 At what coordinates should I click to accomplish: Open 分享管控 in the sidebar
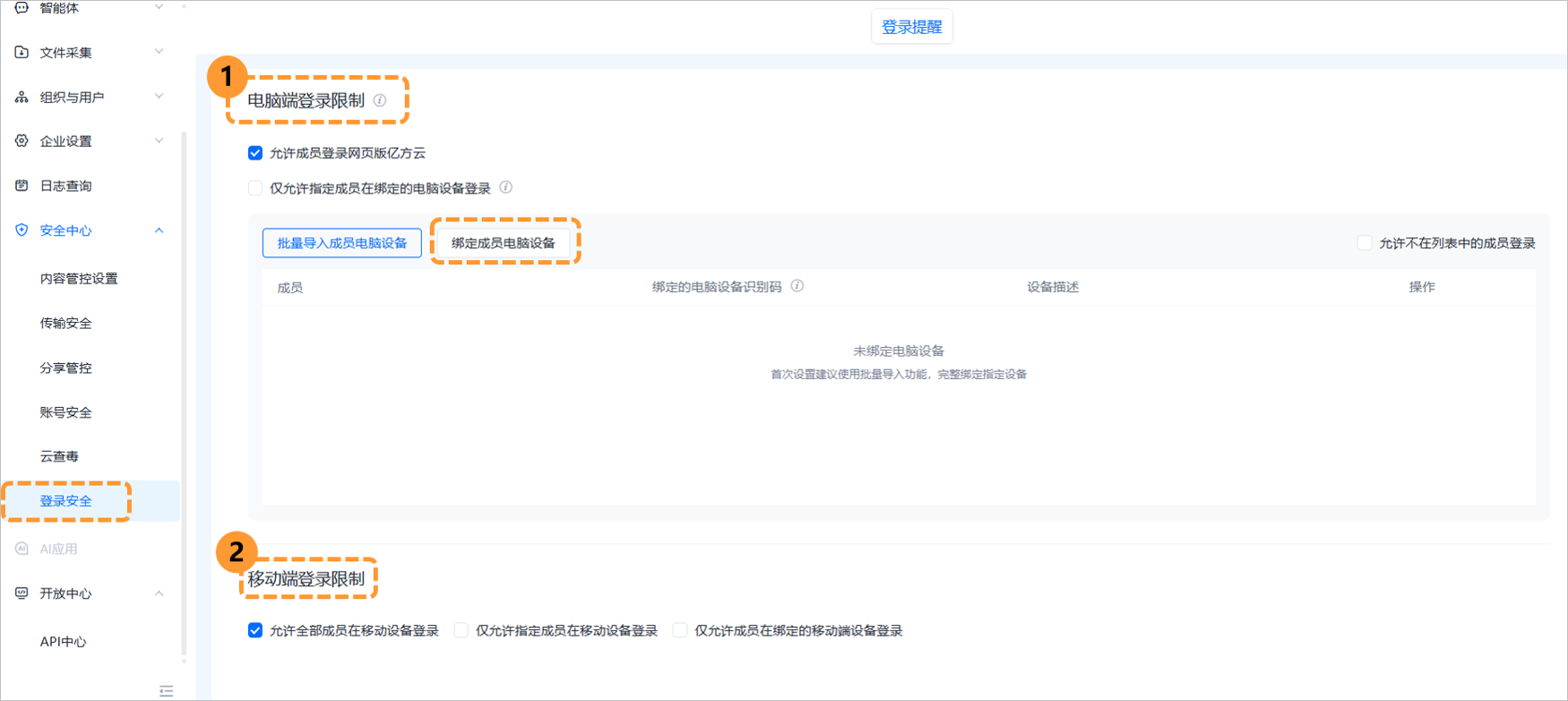coord(65,368)
